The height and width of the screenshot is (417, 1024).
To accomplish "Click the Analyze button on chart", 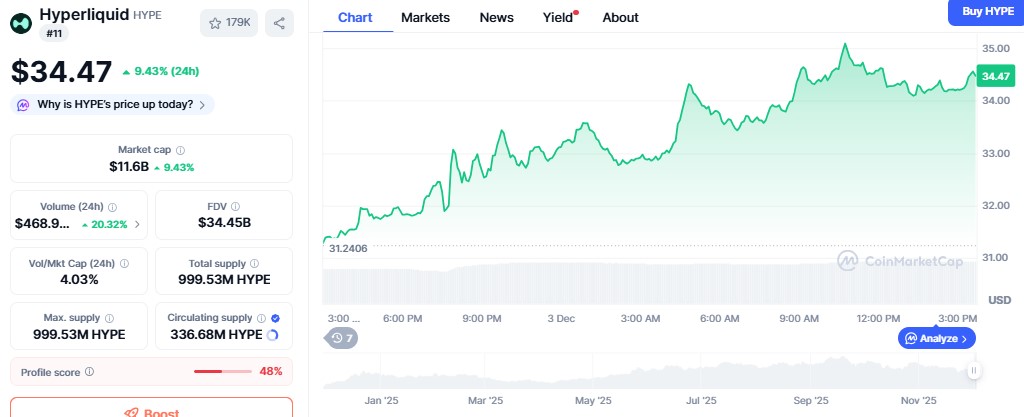I will click(936, 338).
